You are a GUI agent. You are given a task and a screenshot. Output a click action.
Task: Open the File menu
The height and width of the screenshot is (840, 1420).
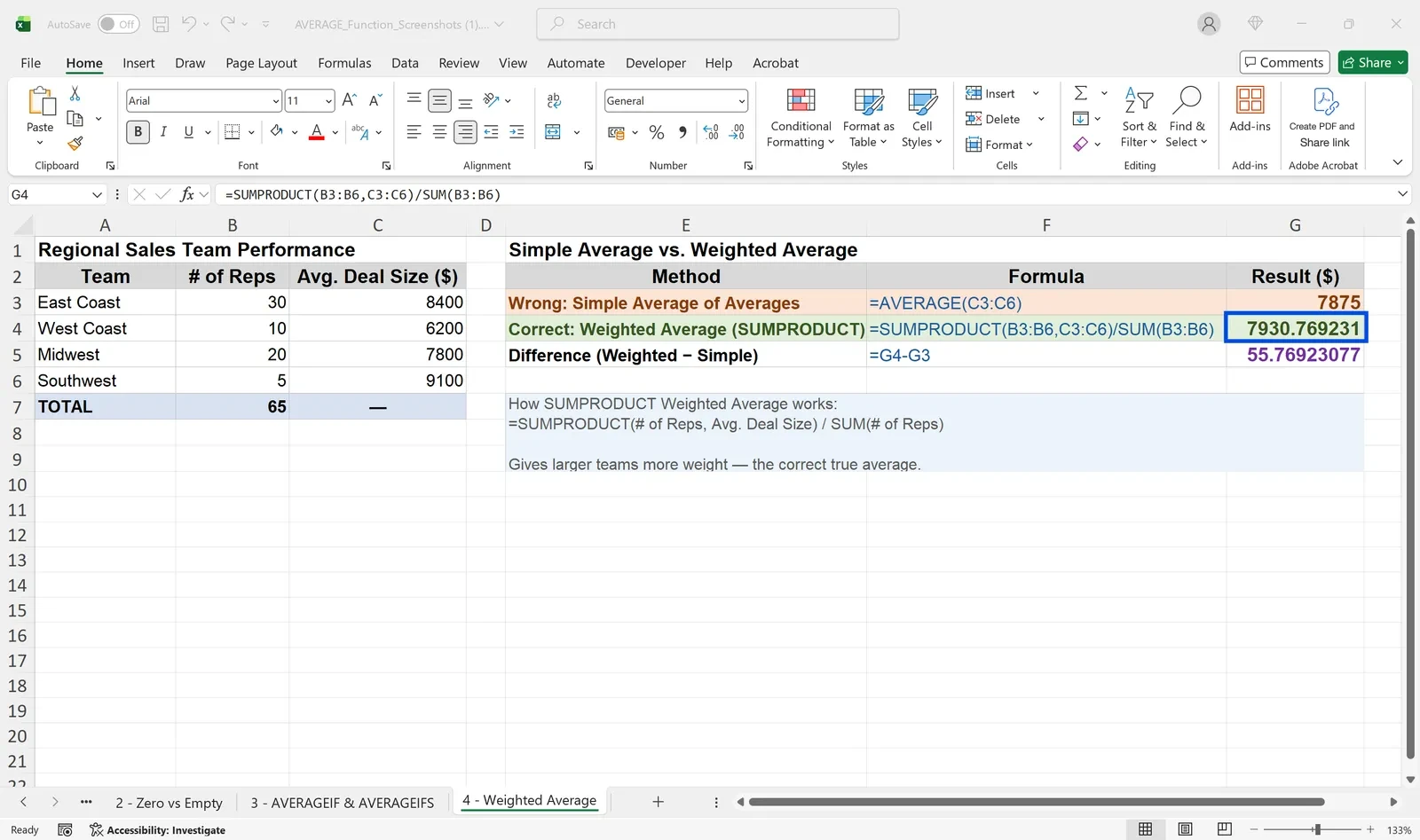[x=30, y=63]
